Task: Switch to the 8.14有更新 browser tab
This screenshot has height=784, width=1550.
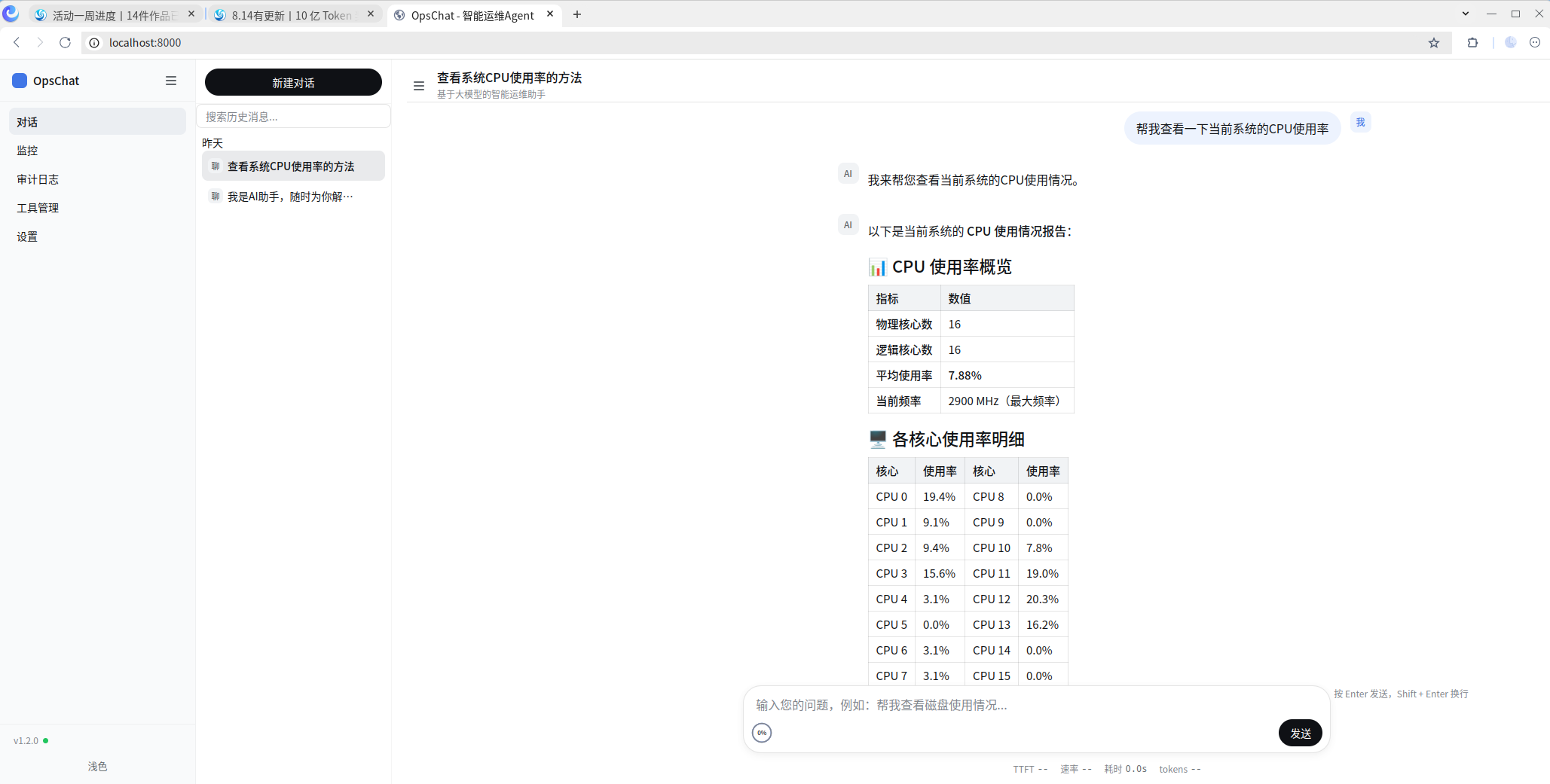Action: coord(295,15)
